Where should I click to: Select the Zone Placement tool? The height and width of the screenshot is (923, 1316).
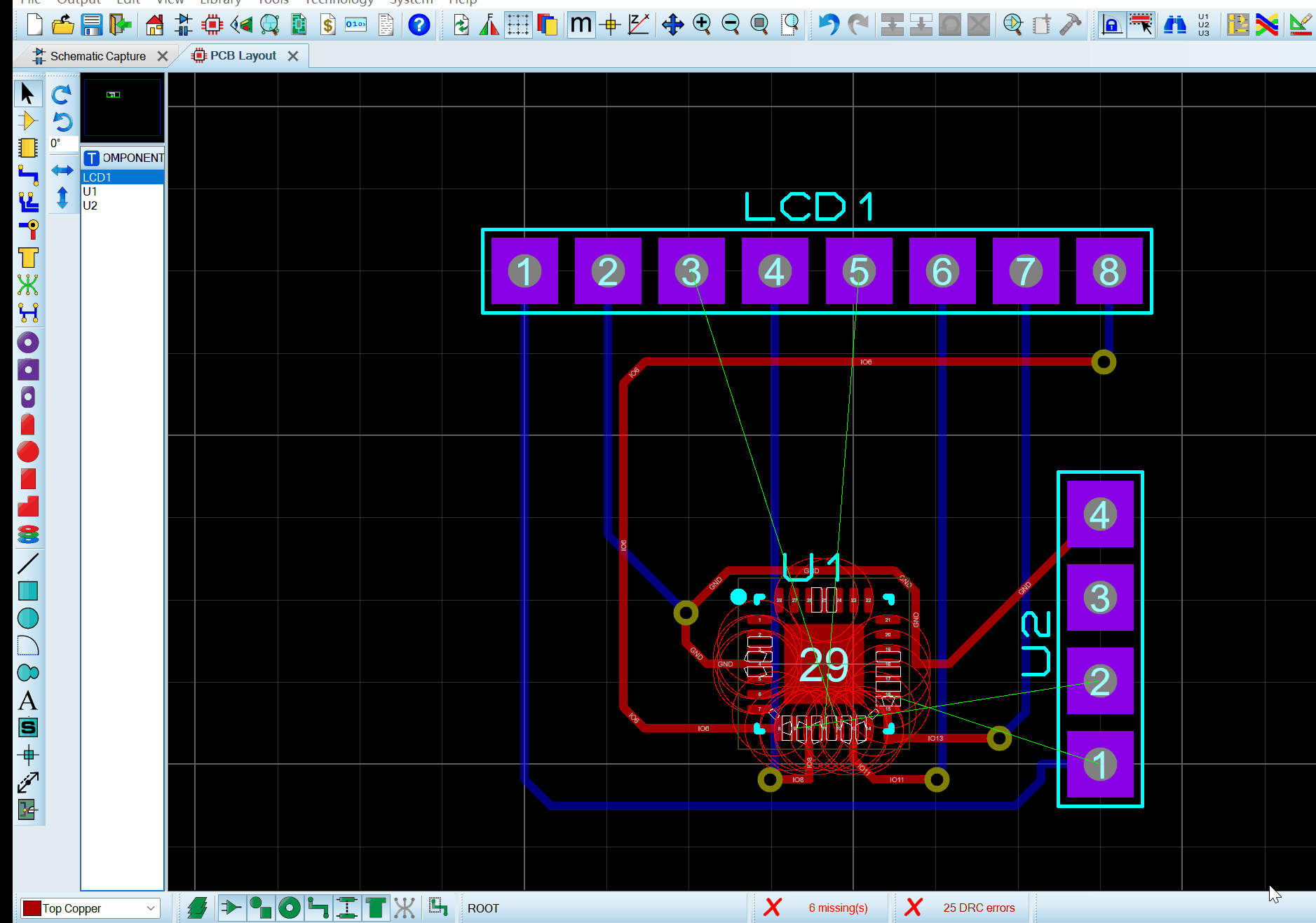(29, 258)
